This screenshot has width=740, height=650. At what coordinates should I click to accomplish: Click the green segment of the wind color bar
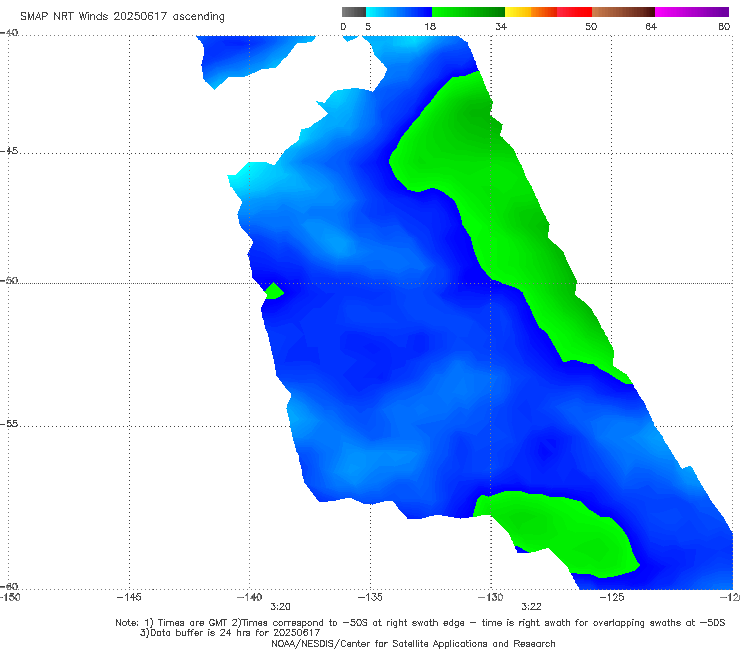pyautogui.click(x=468, y=12)
